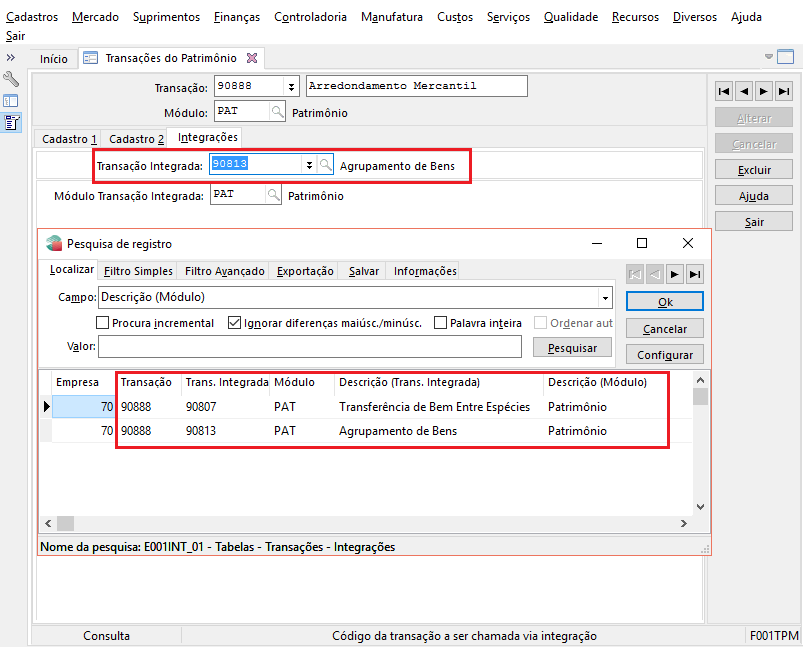The height and width of the screenshot is (647, 803).
Task: Click the Pesquisar button
Action: point(572,348)
